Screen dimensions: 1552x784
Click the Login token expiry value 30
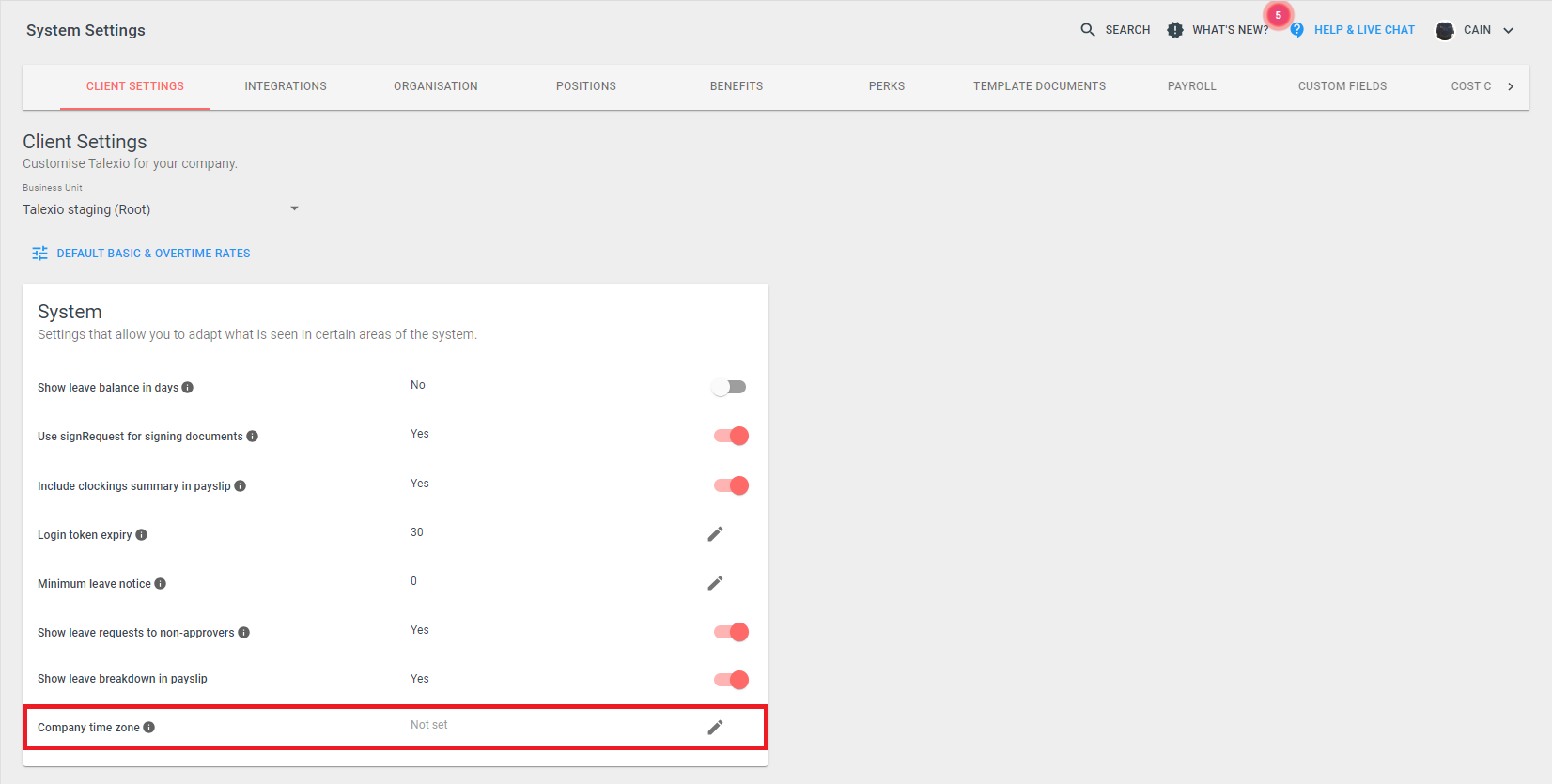(x=417, y=532)
